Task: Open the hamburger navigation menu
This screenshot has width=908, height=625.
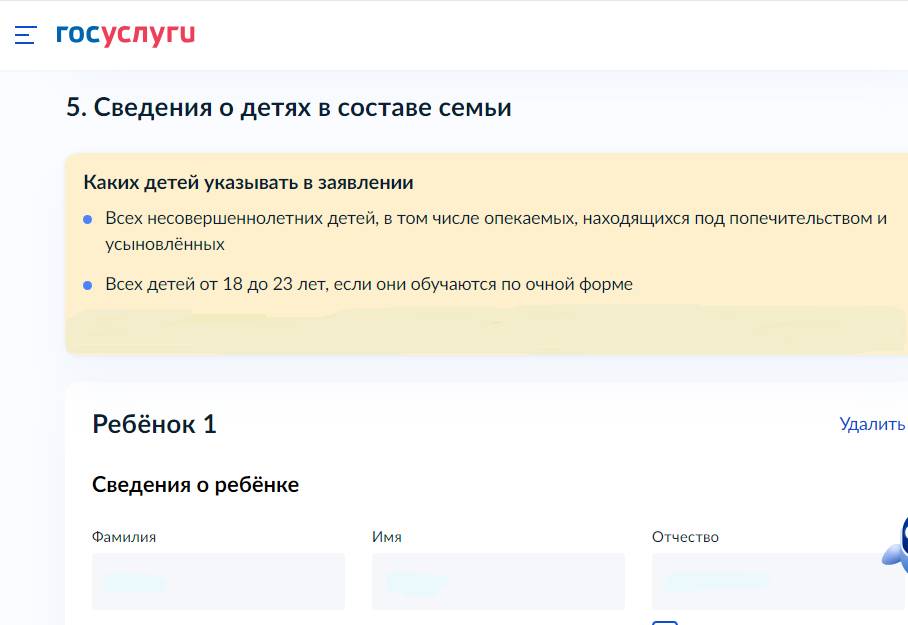Action: click(x=23, y=35)
